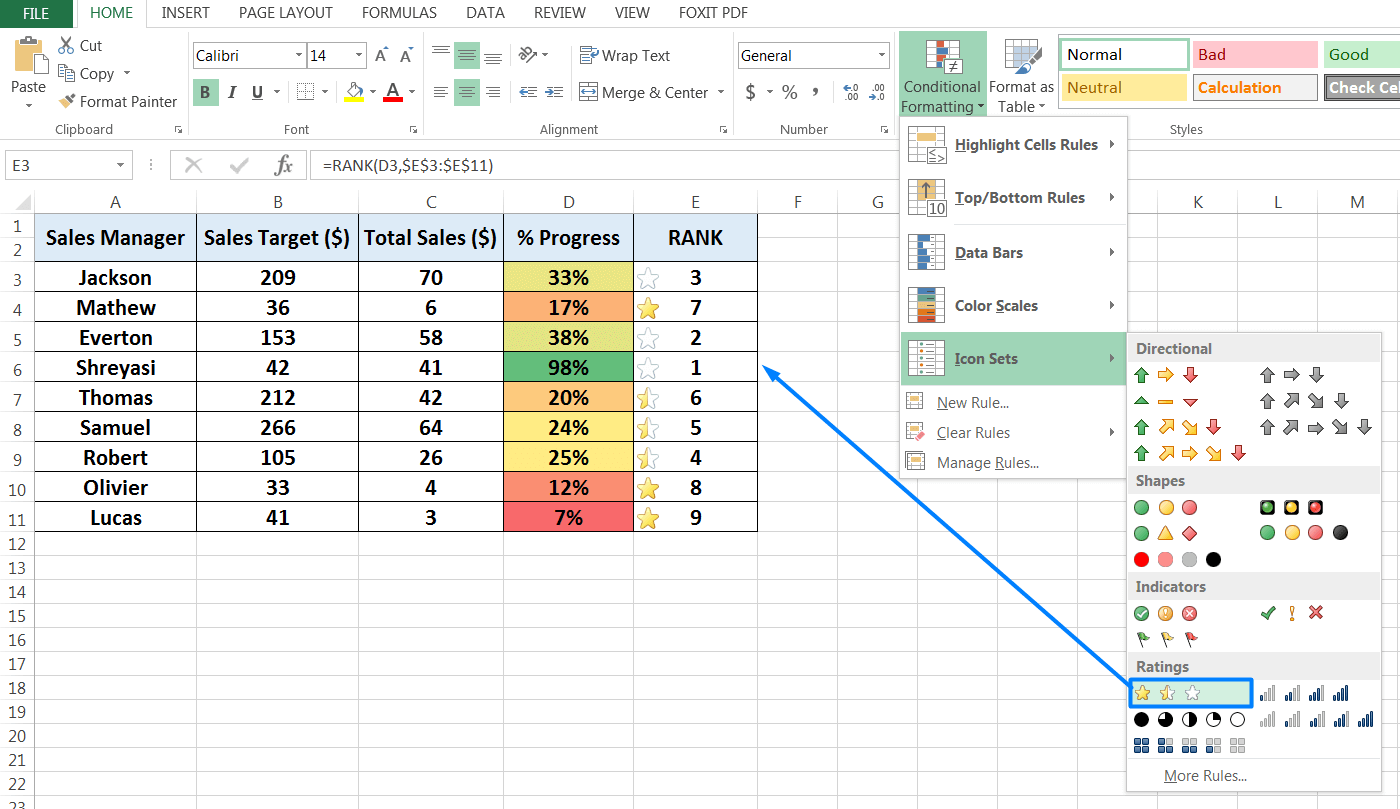Expand Top/Bottom Rules submenu
The width and height of the screenshot is (1400, 809).
coord(1013,198)
